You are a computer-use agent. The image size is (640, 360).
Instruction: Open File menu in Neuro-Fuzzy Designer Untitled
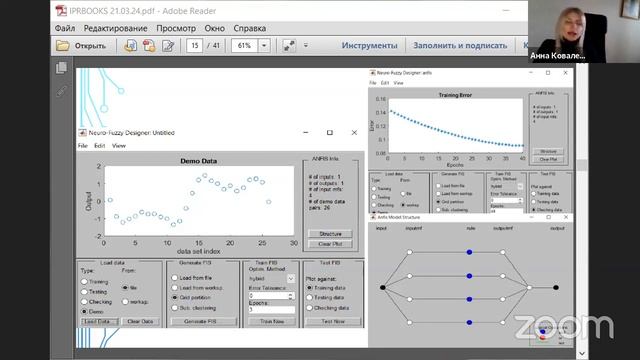point(83,146)
